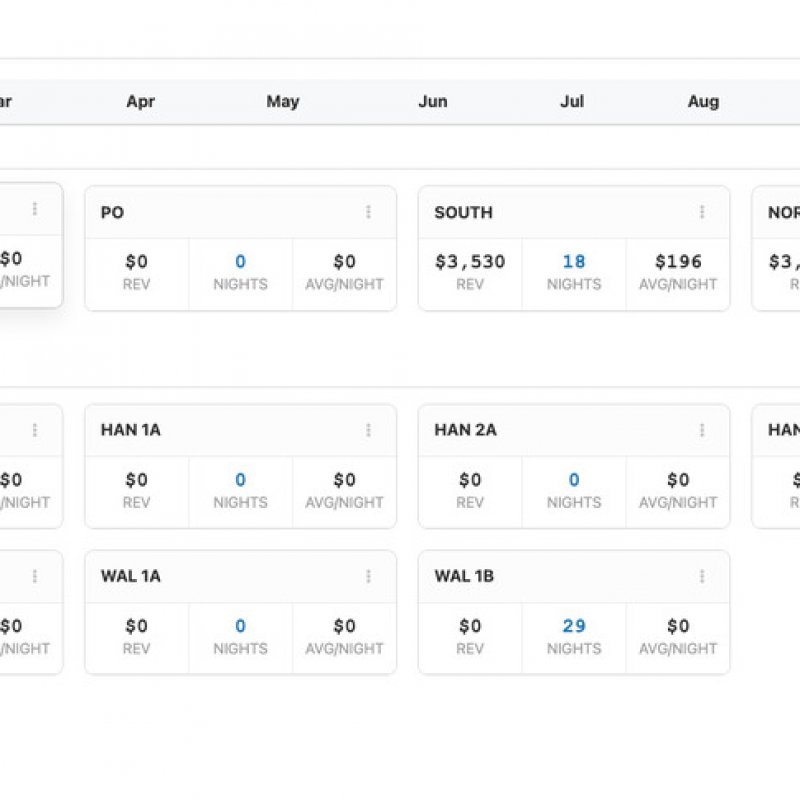Click the 18 nights value for SOUTH
This screenshot has height=800, width=800.
(574, 262)
